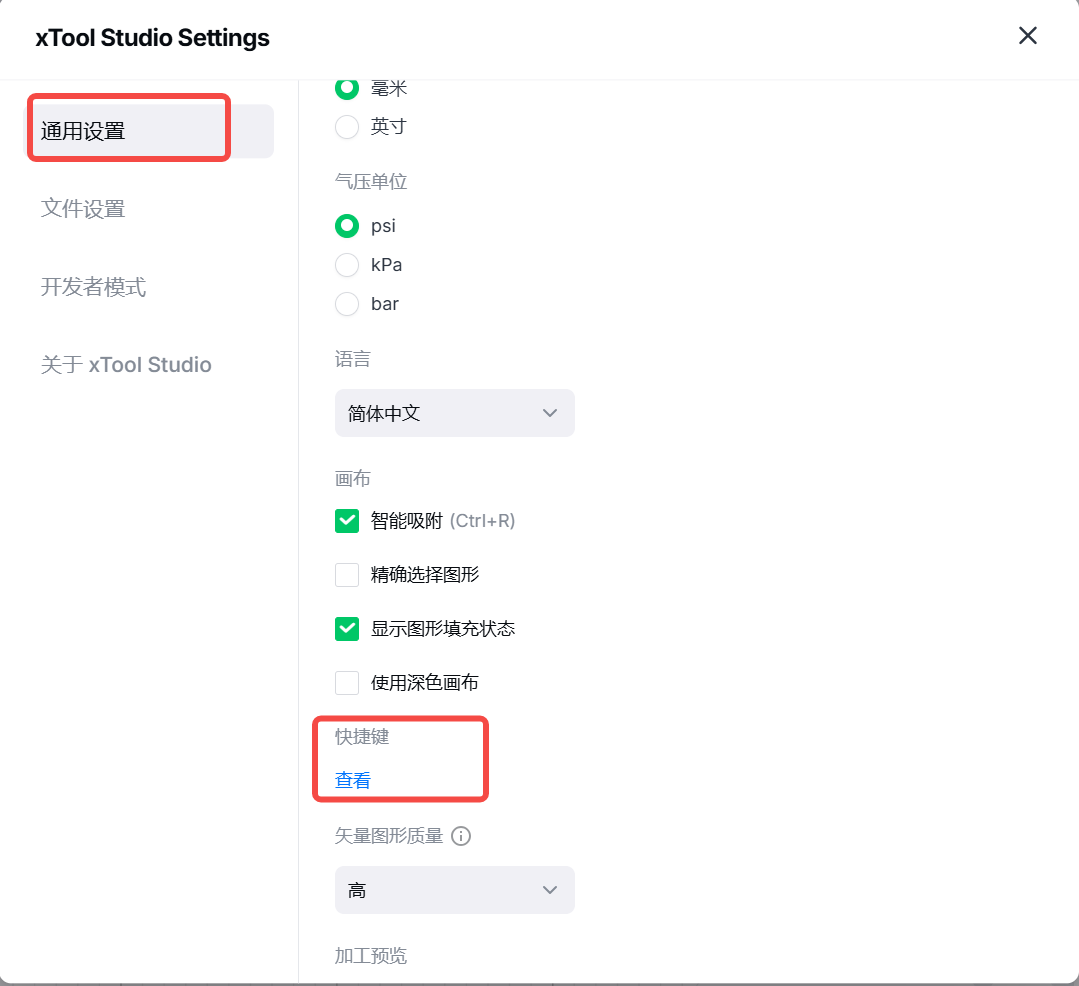Expand the 矢量图形质量 dropdown set to 高
The height and width of the screenshot is (986, 1079).
[454, 890]
